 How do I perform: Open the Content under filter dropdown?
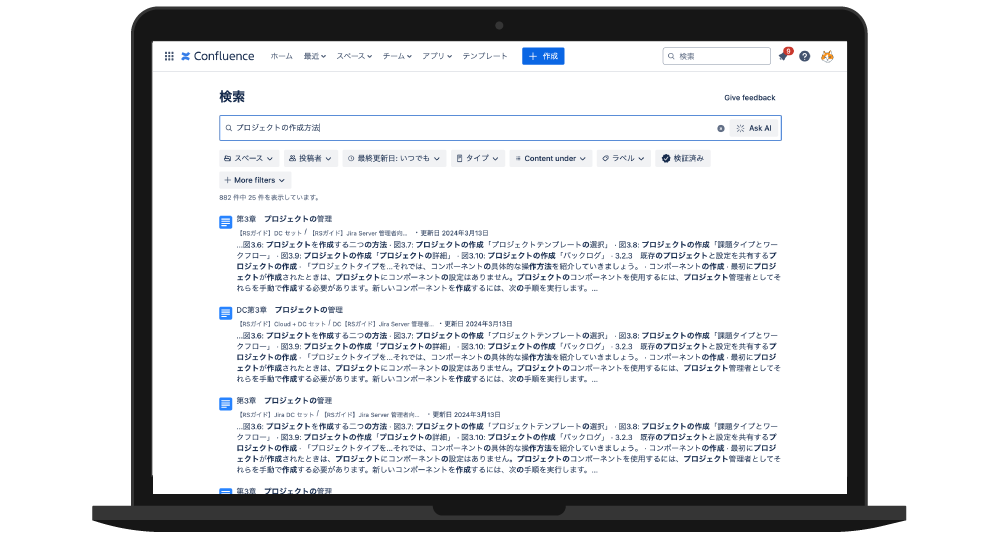[x=550, y=158]
